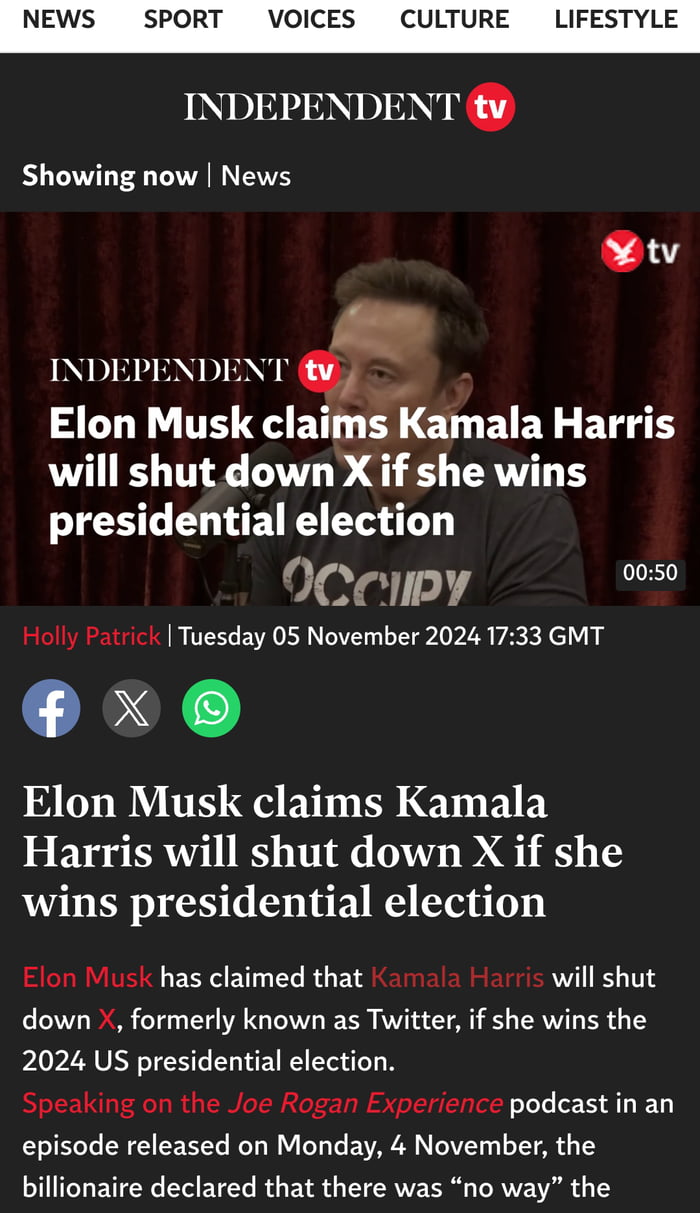Go to CULTURE section

[454, 19]
